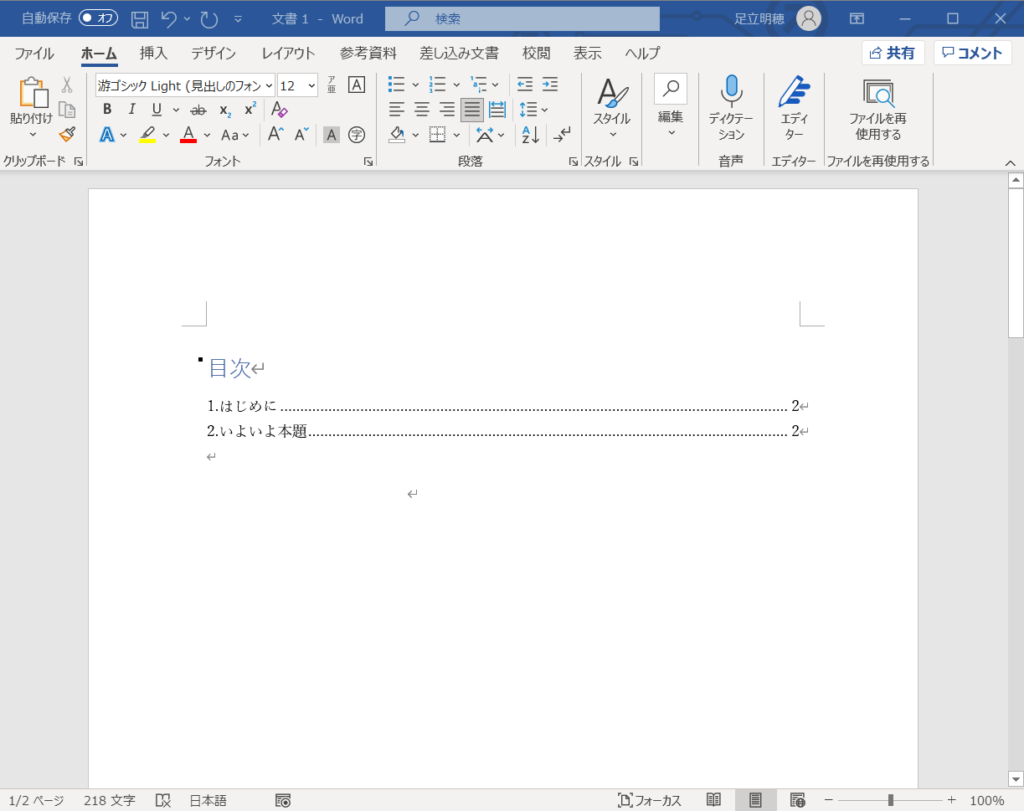Image resolution: width=1024 pixels, height=811 pixels.
Task: Click the Increase Indent icon
Action: pyautogui.click(x=549, y=85)
